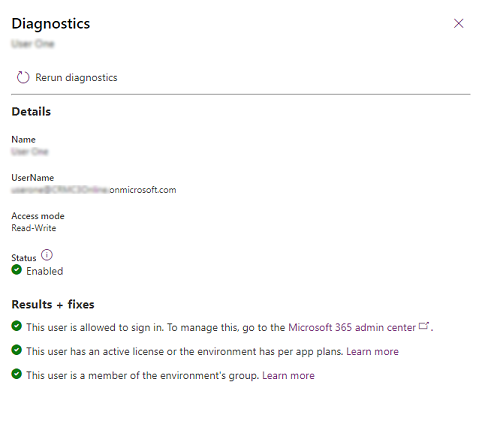The image size is (482, 421).
Task: Click the Status info circle icon
Action: click(47, 255)
